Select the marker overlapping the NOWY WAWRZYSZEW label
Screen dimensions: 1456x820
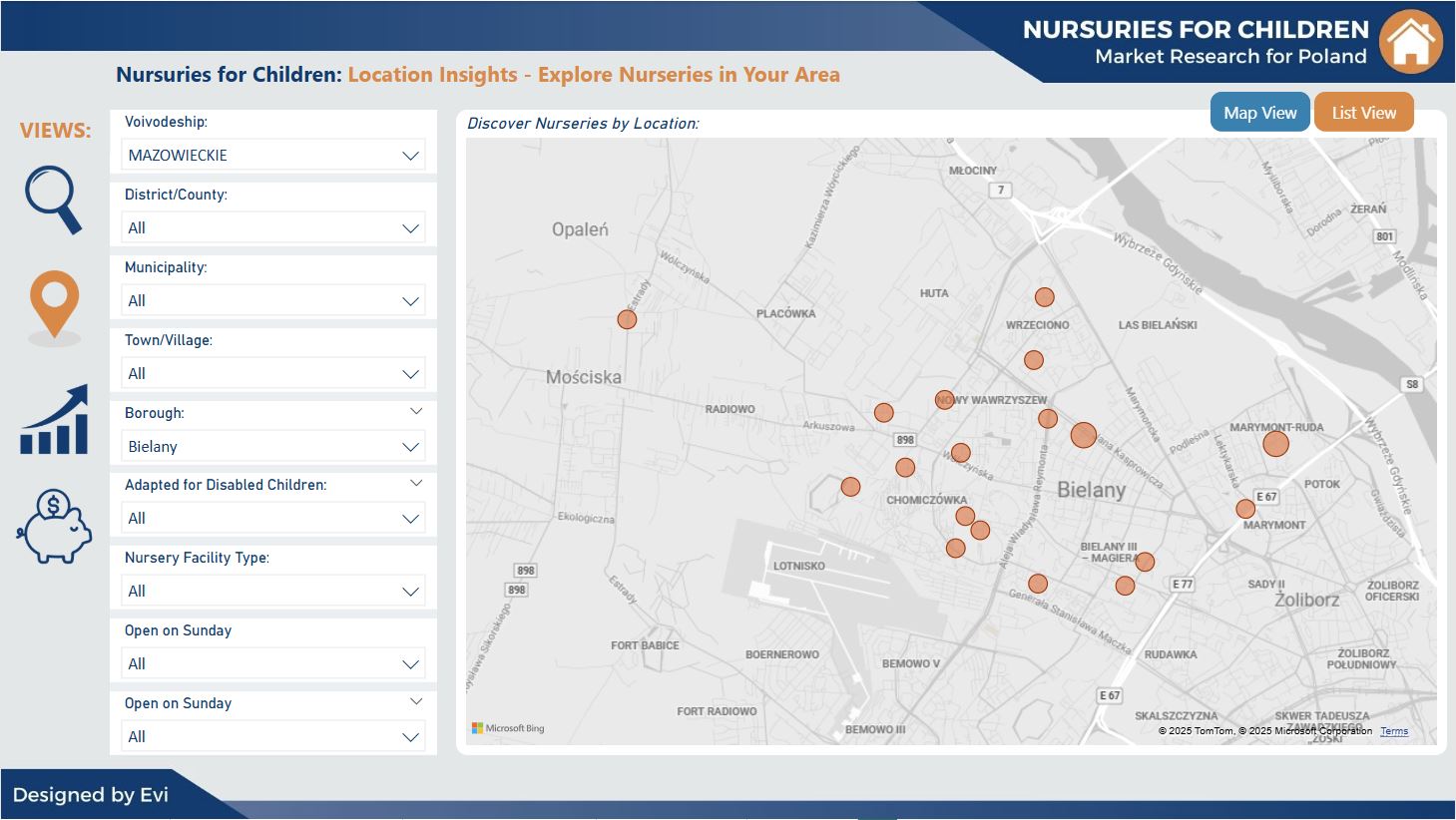[944, 400]
